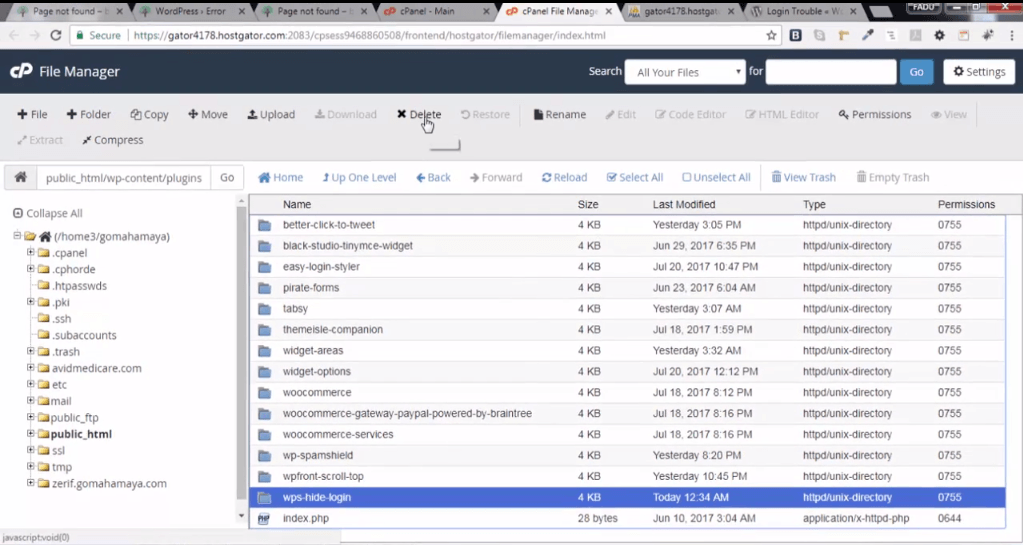Click the woocommerce folder icon
1023x545 pixels.
[x=264, y=393]
